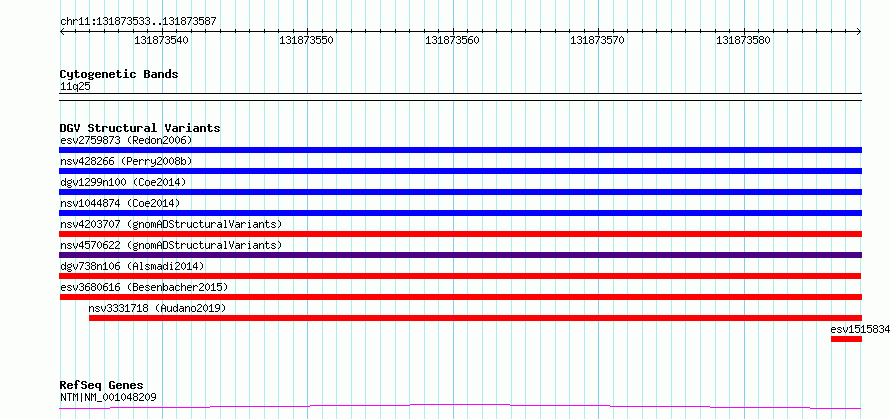Click the red bar under esv3680616

(x=460, y=297)
